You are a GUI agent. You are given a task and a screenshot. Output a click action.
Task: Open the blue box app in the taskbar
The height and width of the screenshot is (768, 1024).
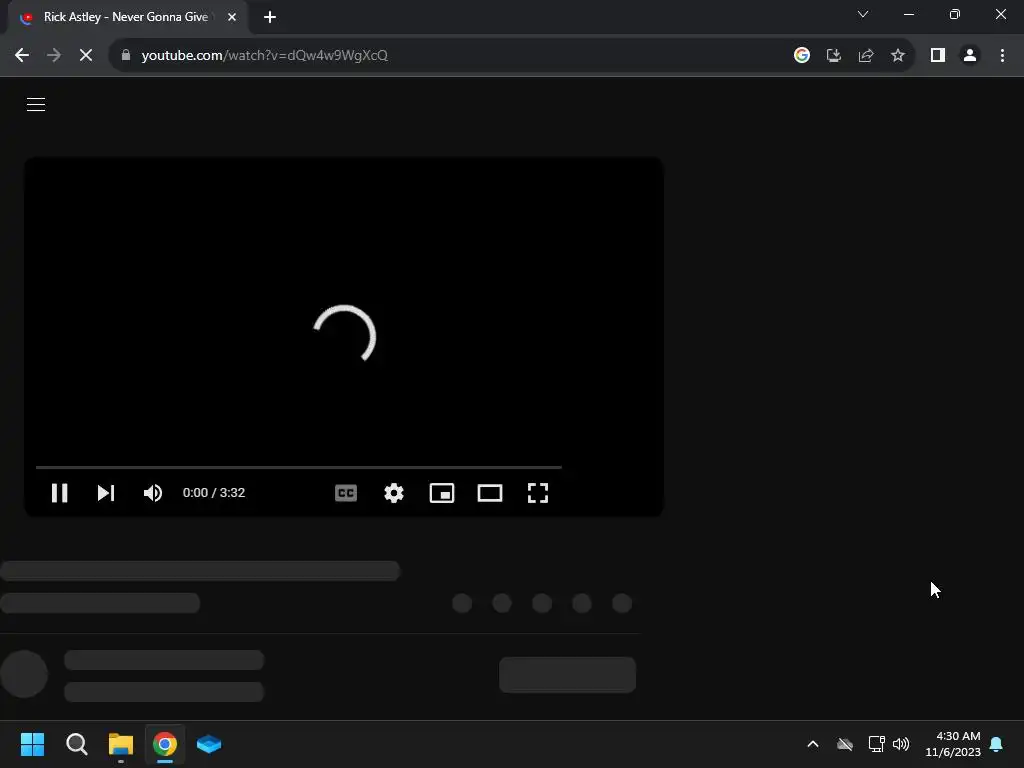209,744
